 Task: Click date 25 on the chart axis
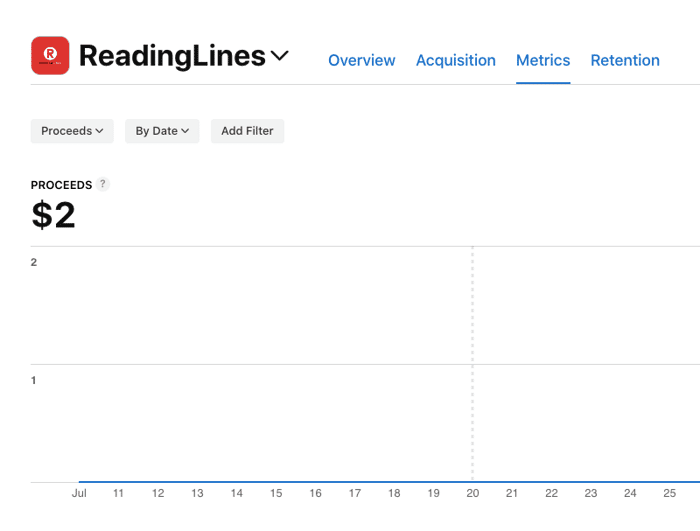(x=669, y=493)
